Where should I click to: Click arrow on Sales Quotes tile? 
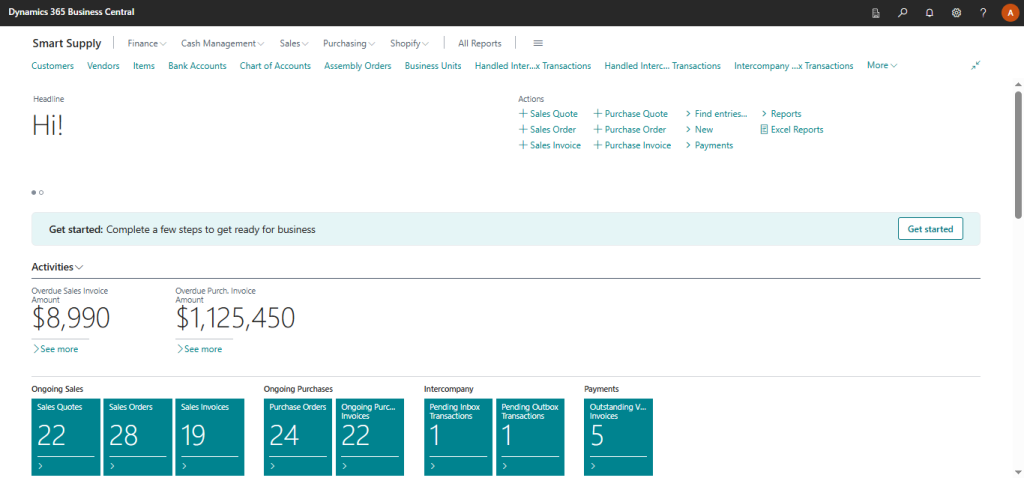click(41, 466)
